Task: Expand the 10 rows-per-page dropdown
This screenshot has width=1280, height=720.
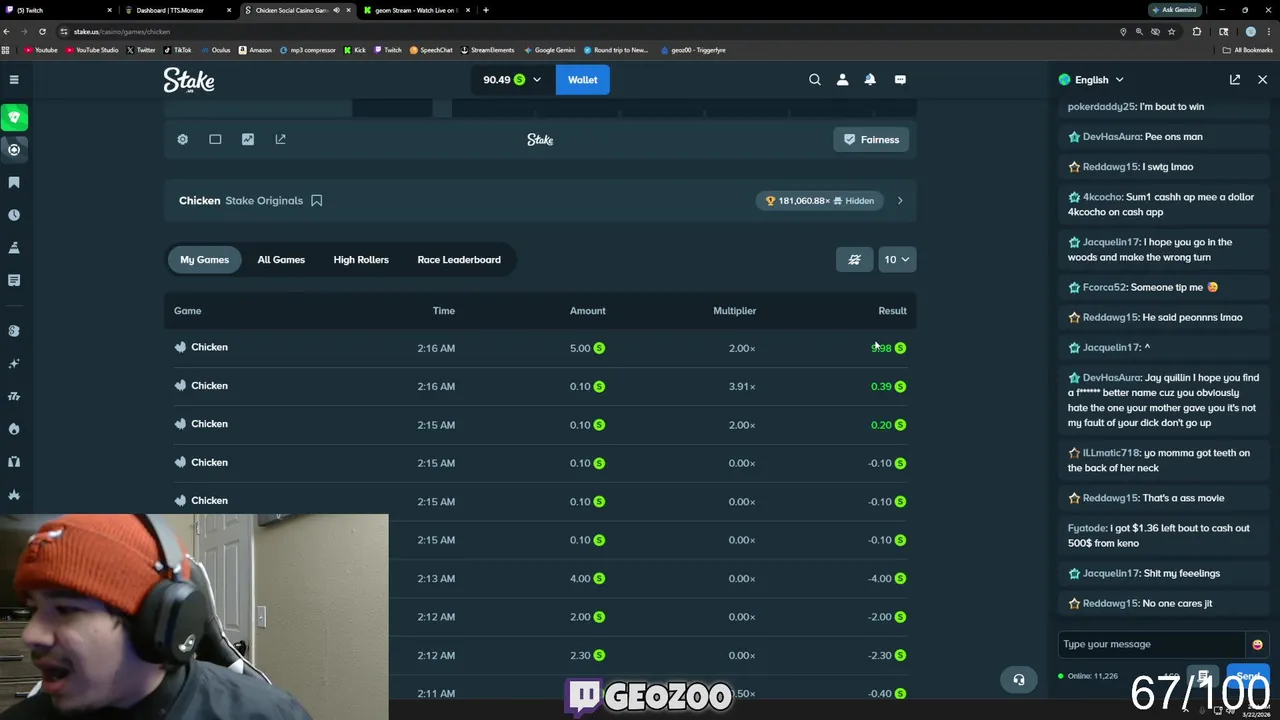Action: (896, 259)
